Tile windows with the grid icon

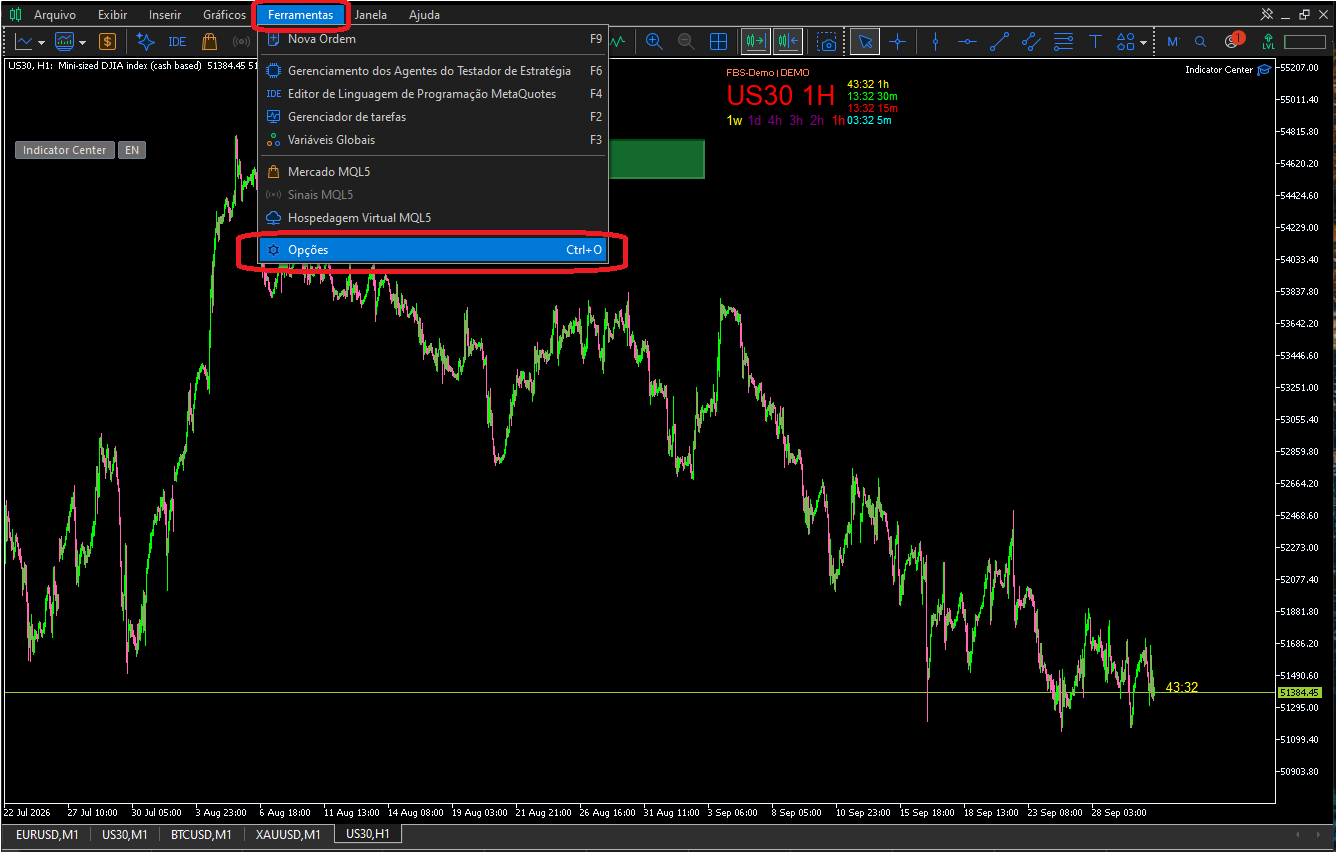[718, 42]
